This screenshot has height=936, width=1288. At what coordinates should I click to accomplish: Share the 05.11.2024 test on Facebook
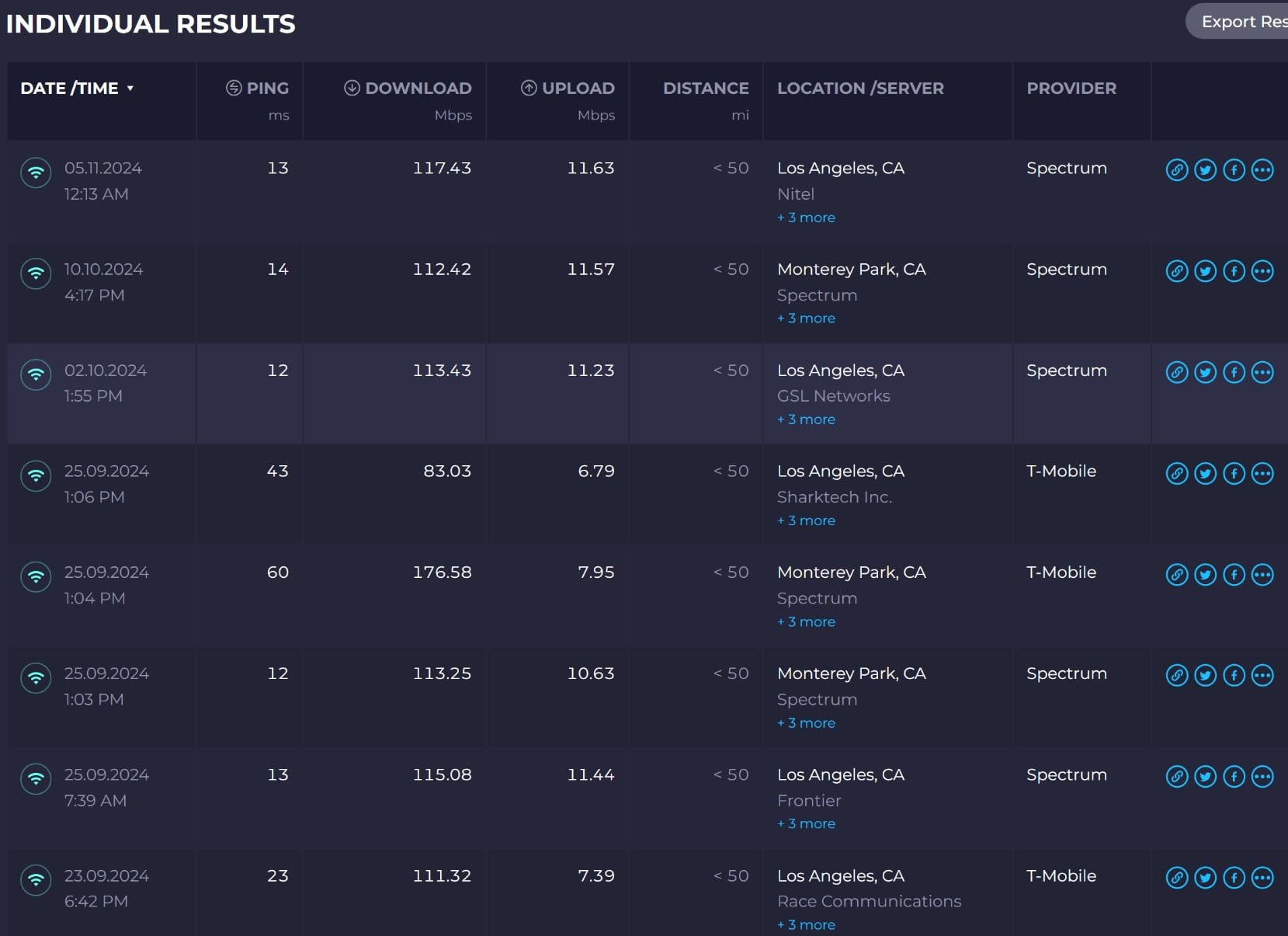[1234, 169]
